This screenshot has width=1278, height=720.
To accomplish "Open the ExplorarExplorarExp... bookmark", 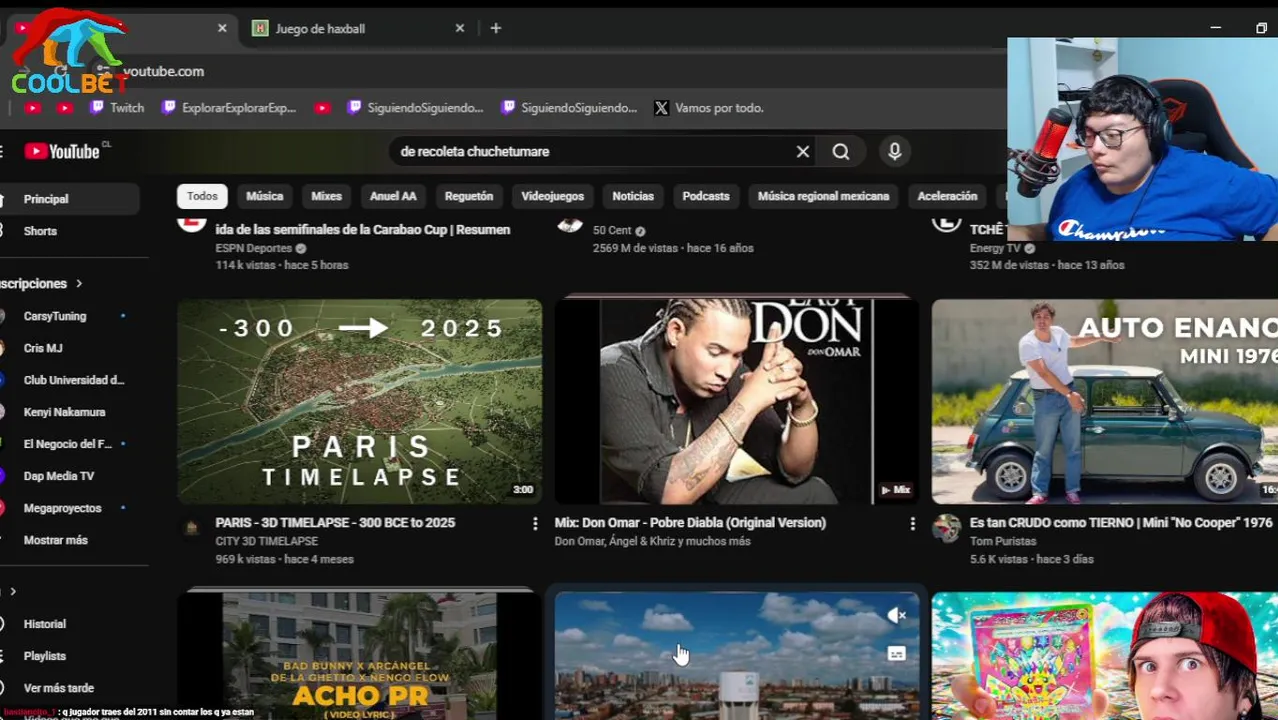I will coord(229,108).
